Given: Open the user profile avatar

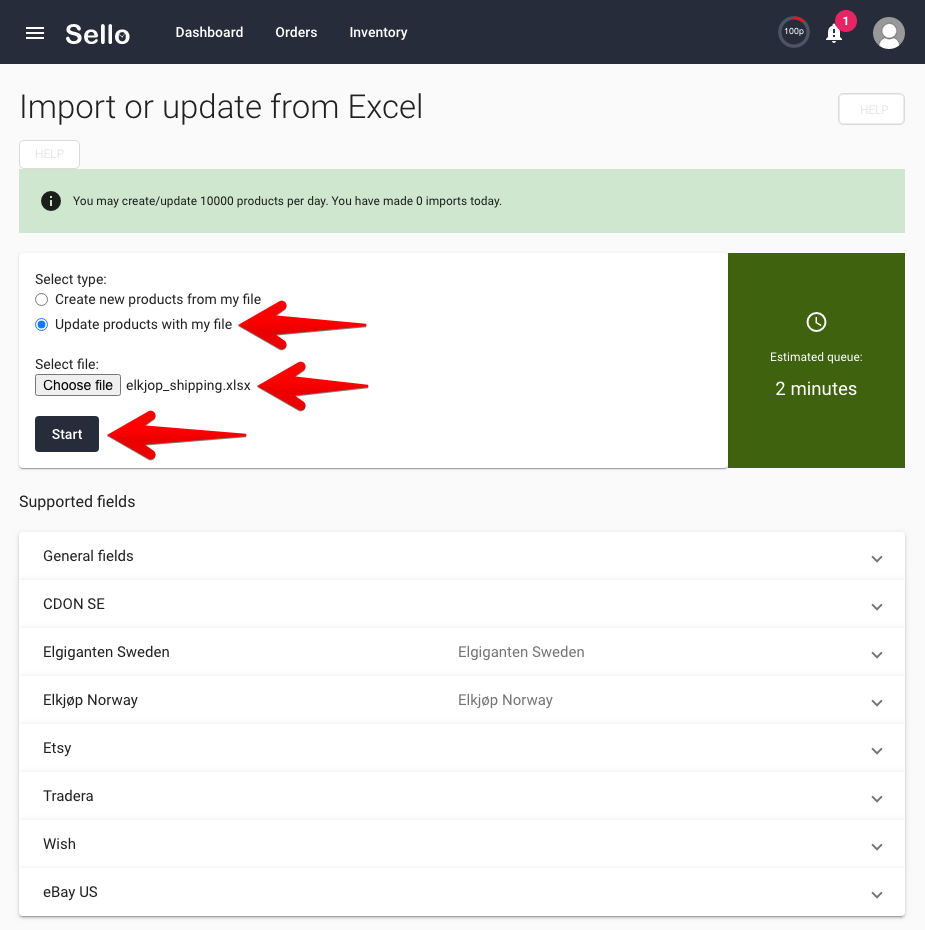Looking at the screenshot, I should (x=888, y=33).
